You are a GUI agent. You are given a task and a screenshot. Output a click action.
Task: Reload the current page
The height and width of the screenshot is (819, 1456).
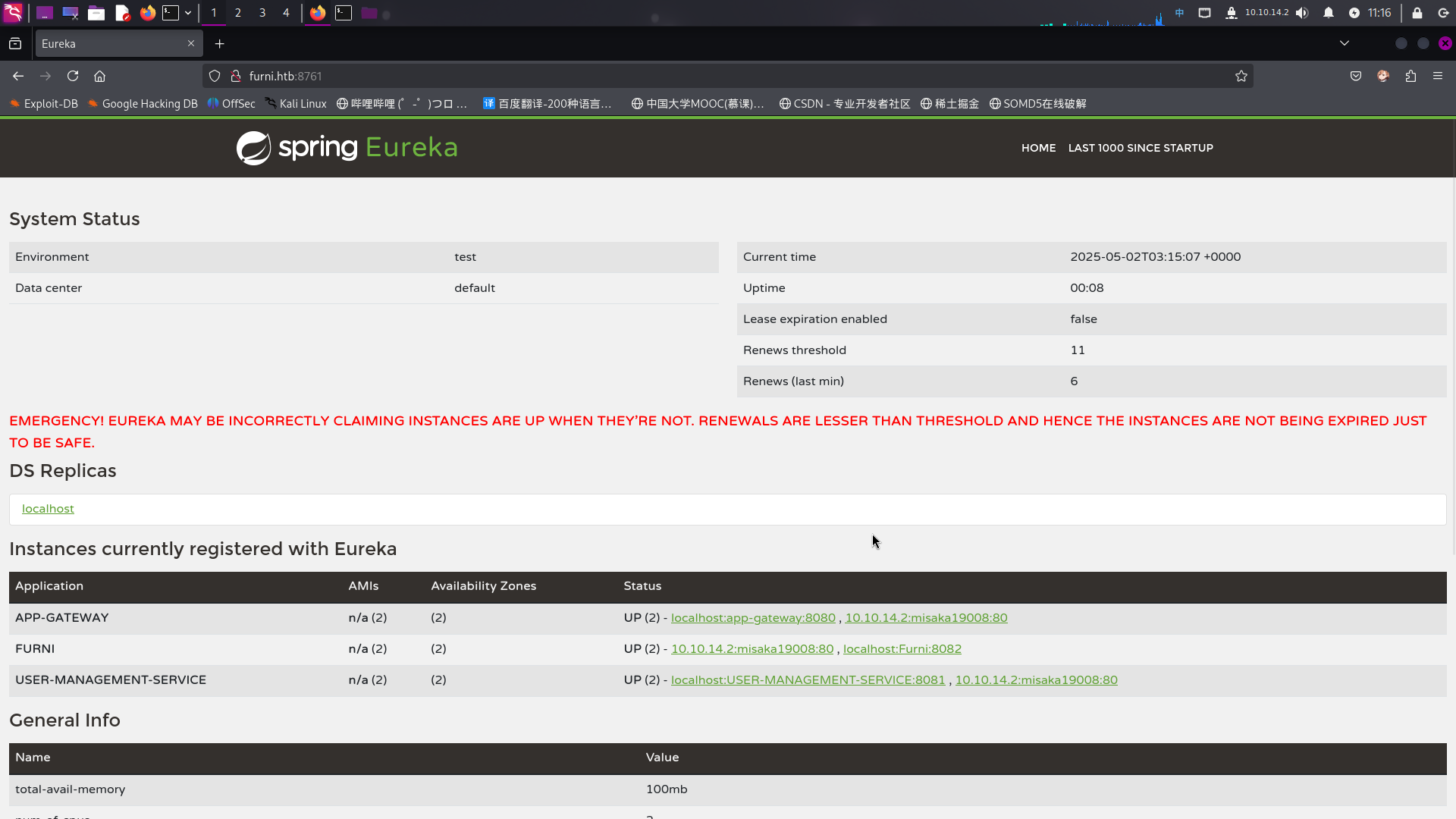coord(73,76)
